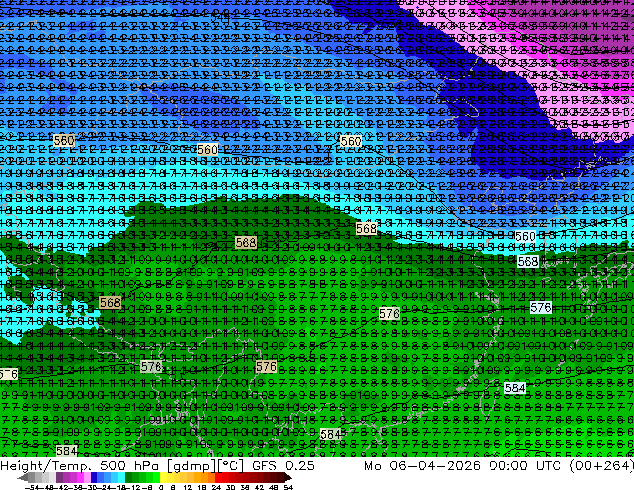Click the "GFS 0.25" model label
This screenshot has height=490, width=634.
pyautogui.click(x=283, y=466)
